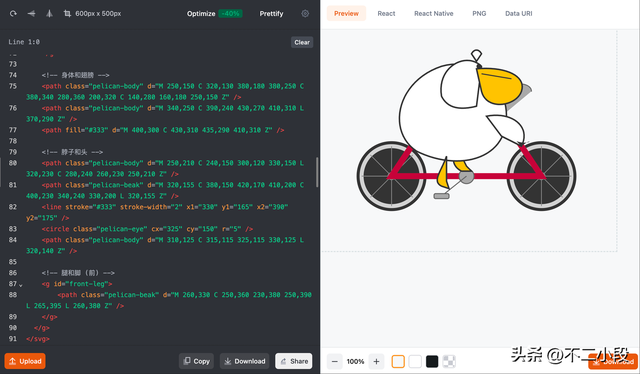Switch to the Preview tab
The width and height of the screenshot is (640, 374).
pyautogui.click(x=346, y=13)
